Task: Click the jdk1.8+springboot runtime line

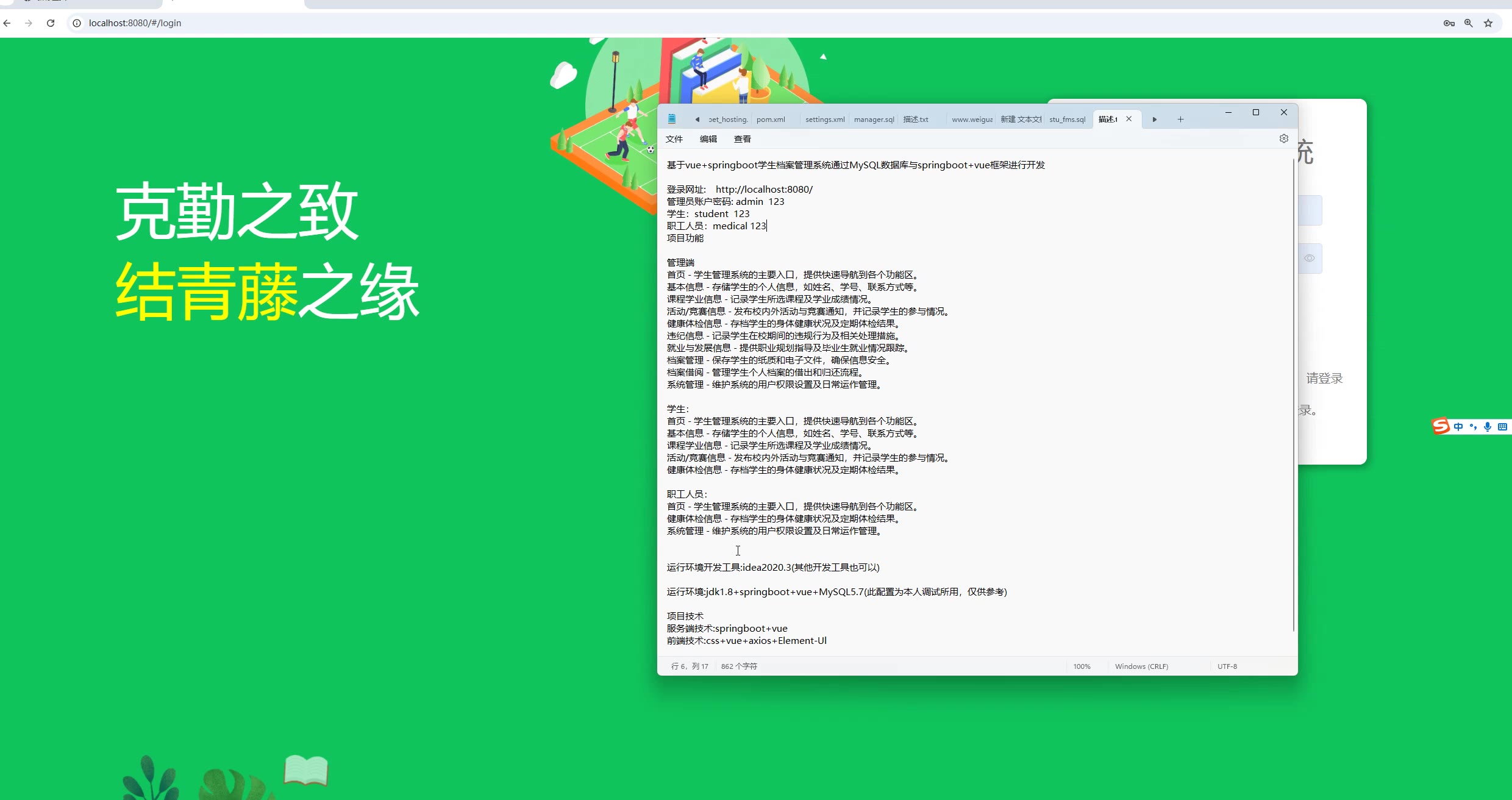Action: click(836, 592)
